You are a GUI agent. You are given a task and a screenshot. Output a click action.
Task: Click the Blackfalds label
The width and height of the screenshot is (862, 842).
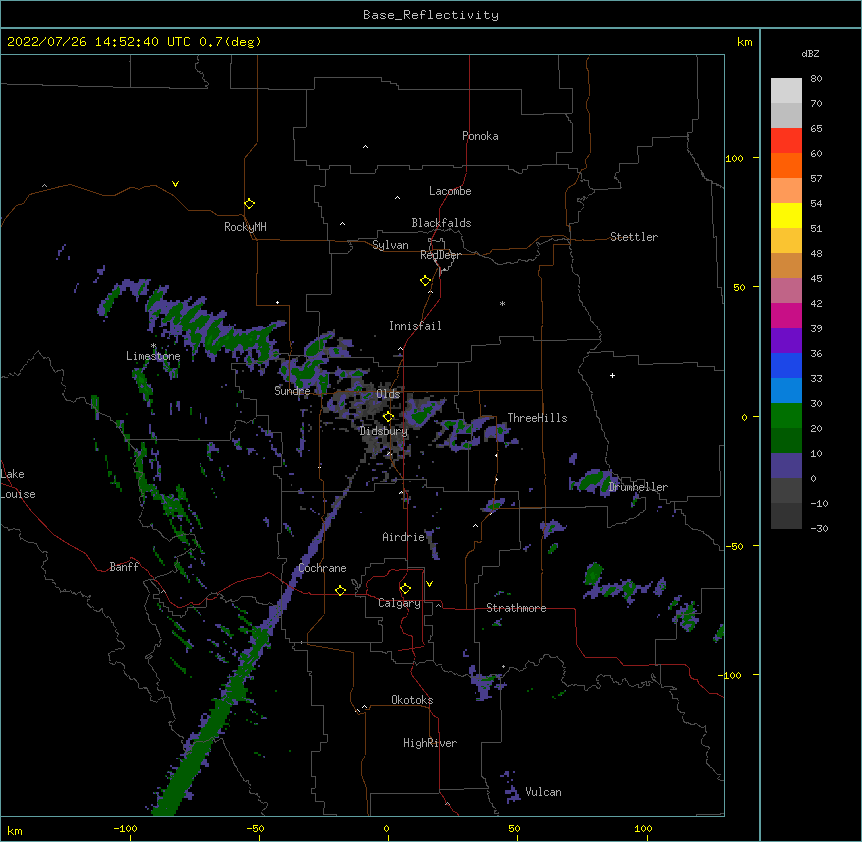point(441,223)
